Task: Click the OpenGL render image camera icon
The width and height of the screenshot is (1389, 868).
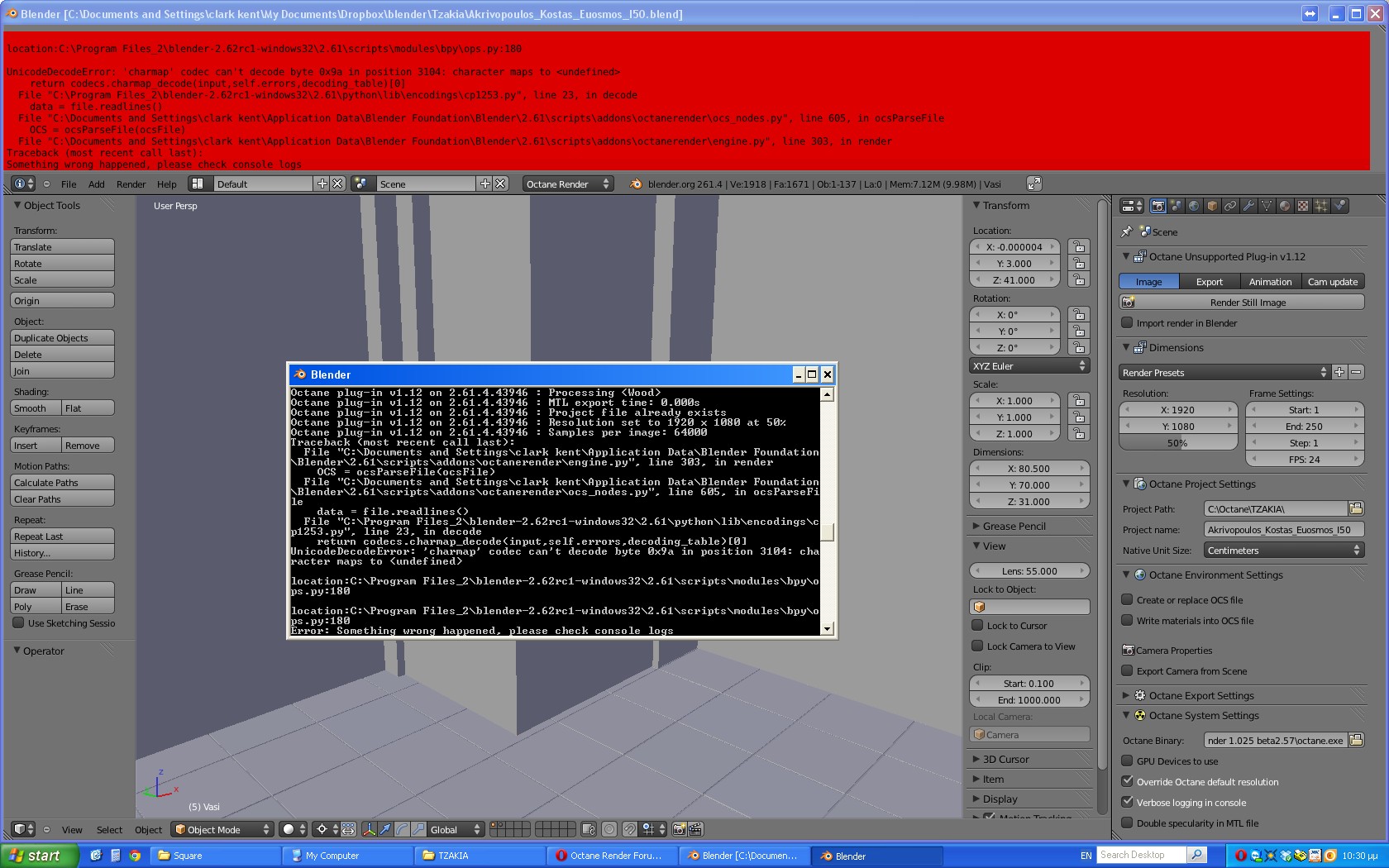Action: [679, 829]
